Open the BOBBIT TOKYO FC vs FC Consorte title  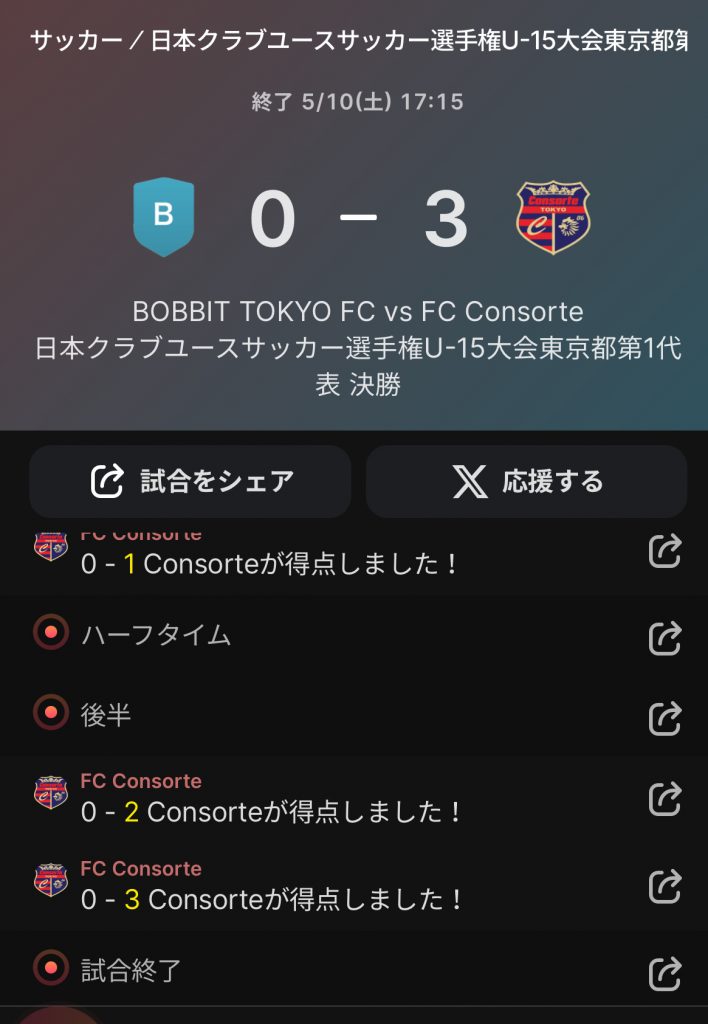(358, 312)
